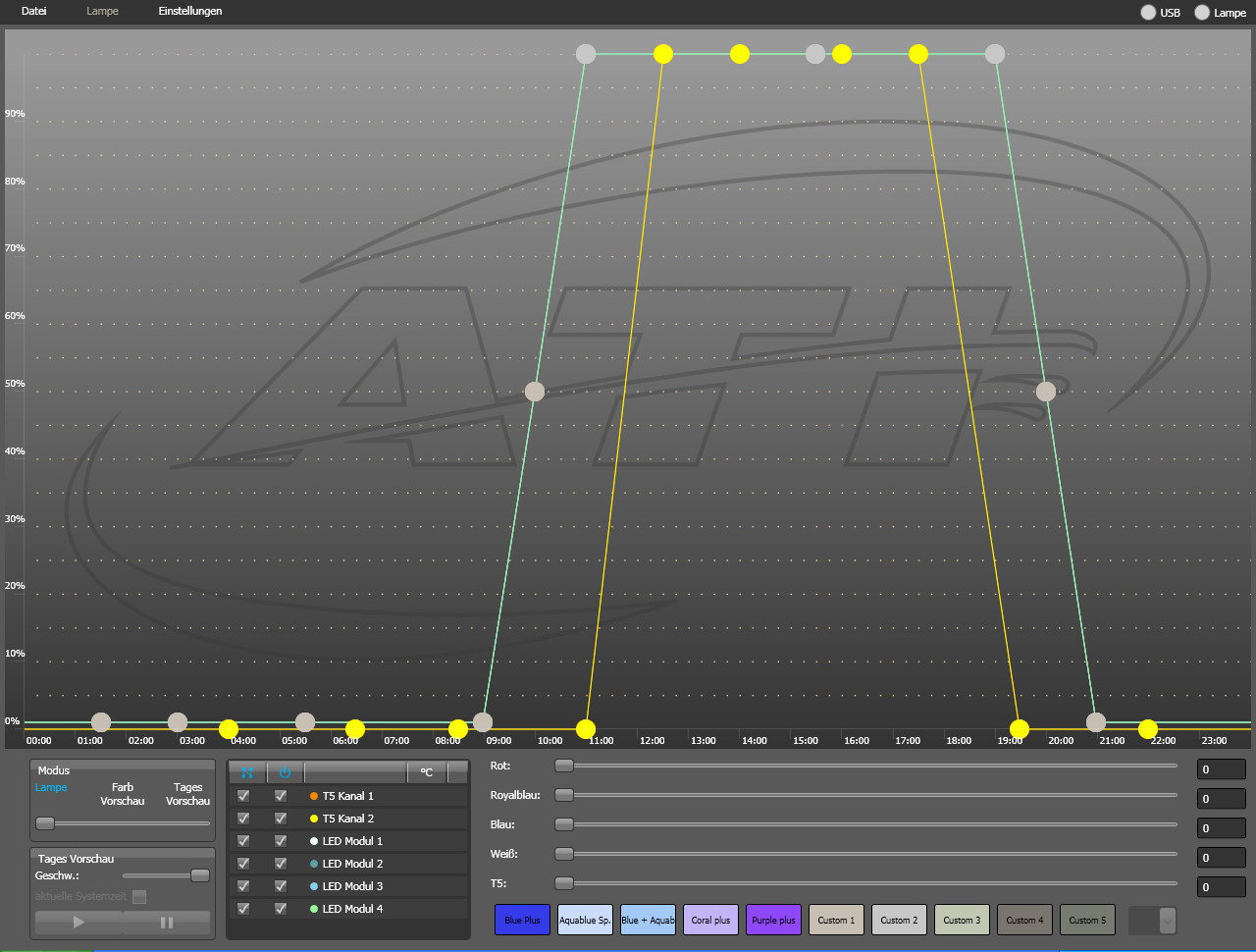Select yellow curve point near 19:15 at 0%

(1020, 729)
